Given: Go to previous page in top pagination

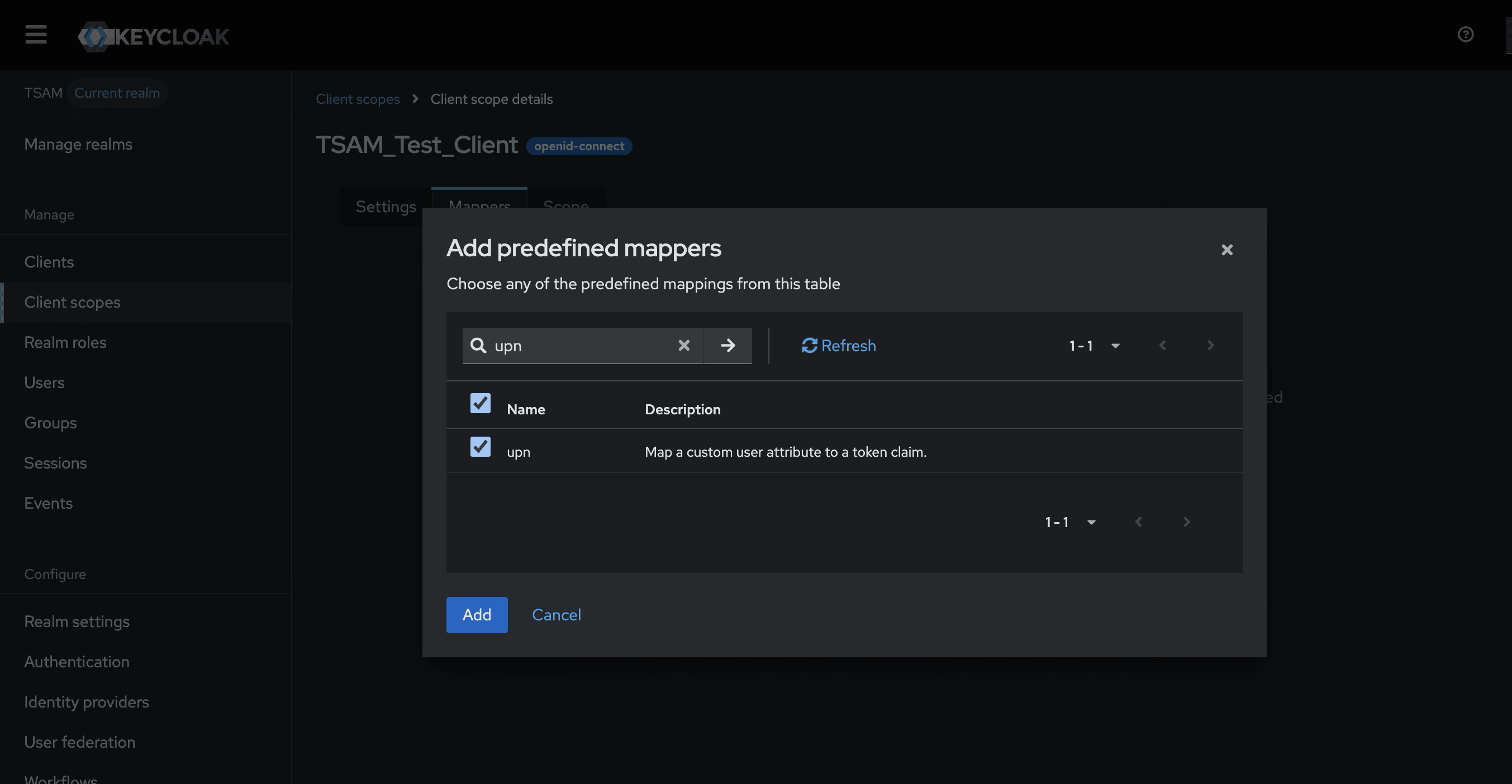Looking at the screenshot, I should pos(1163,346).
